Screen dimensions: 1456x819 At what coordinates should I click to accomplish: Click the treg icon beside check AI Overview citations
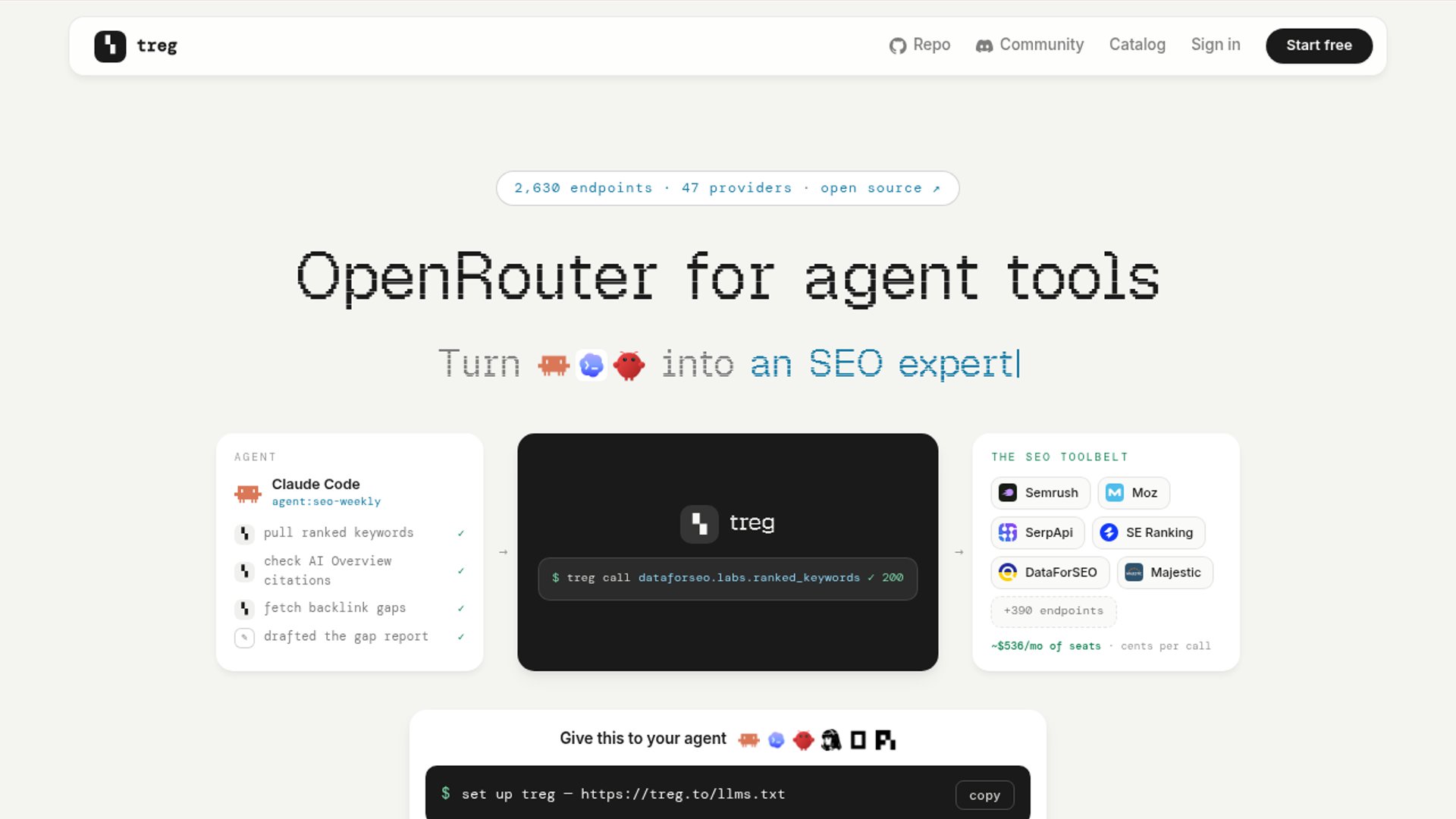tap(244, 571)
